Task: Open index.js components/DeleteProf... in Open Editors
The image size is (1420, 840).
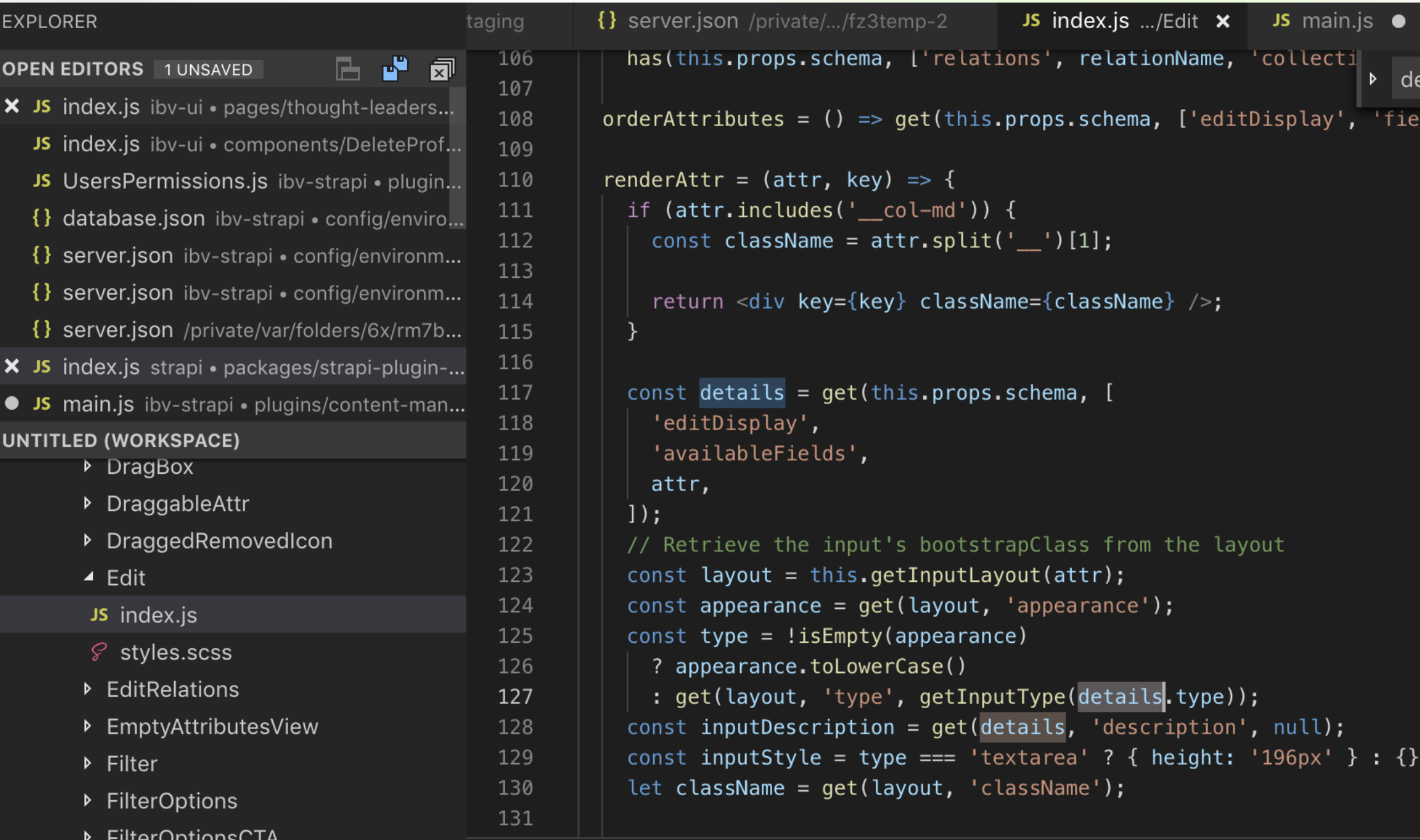Action: (233, 144)
